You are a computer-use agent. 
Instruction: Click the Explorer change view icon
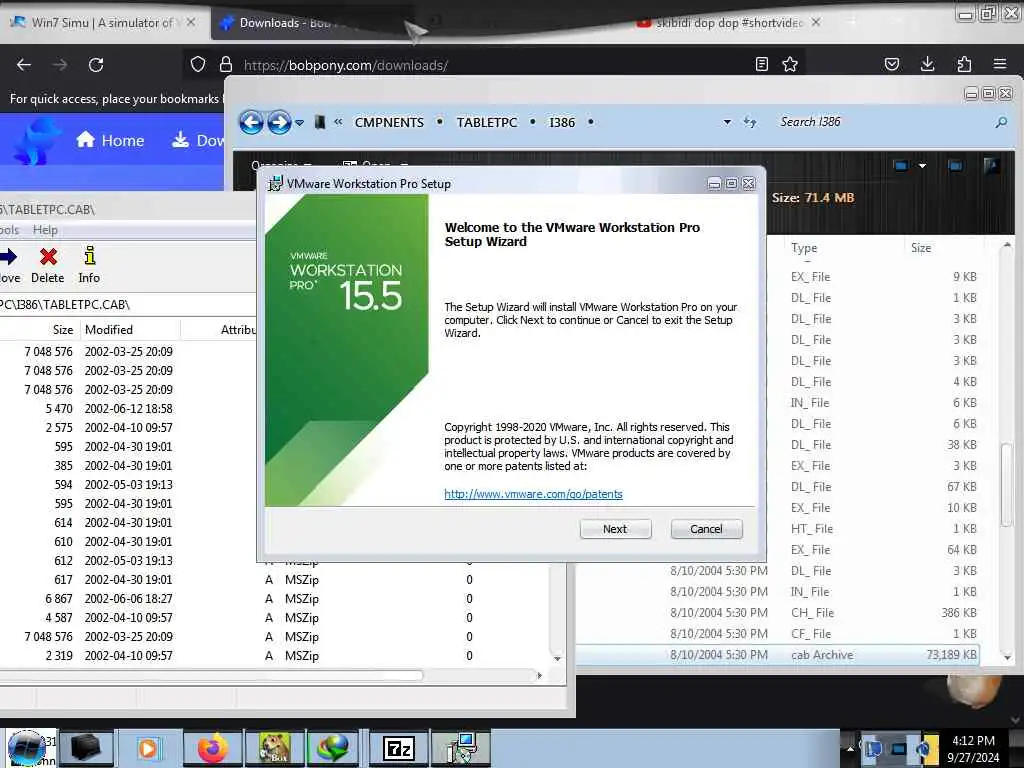901,166
